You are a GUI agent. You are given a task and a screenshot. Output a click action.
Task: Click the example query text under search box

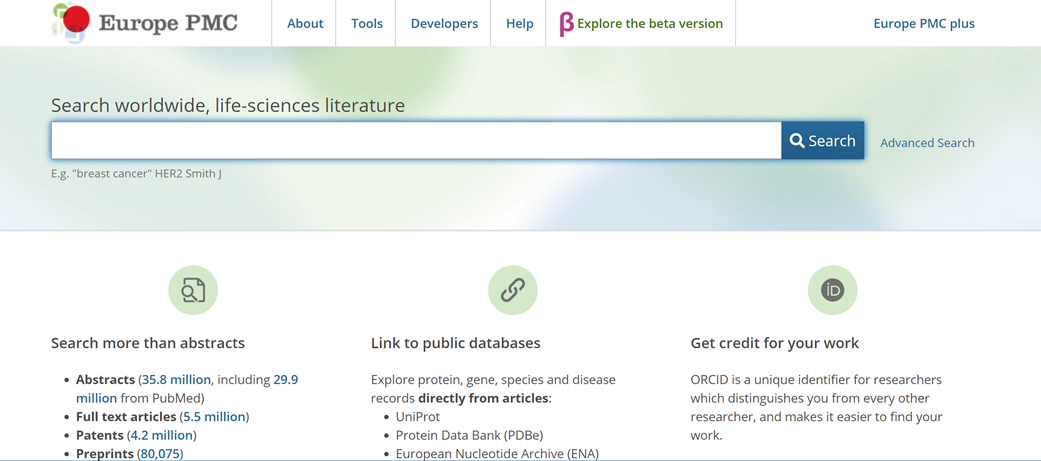click(136, 174)
